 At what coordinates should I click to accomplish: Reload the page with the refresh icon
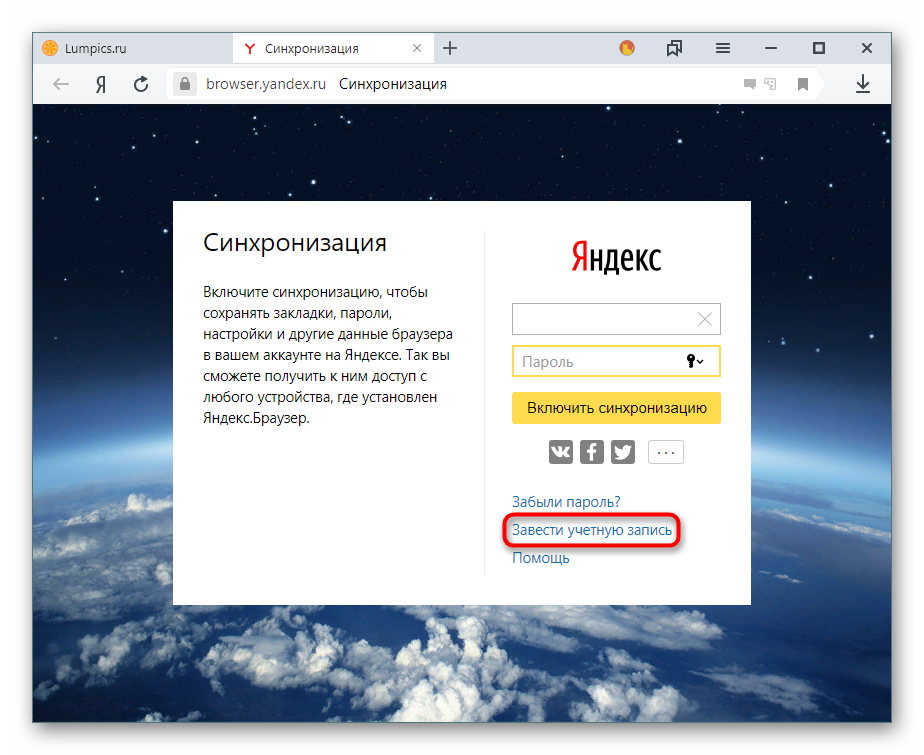(141, 85)
